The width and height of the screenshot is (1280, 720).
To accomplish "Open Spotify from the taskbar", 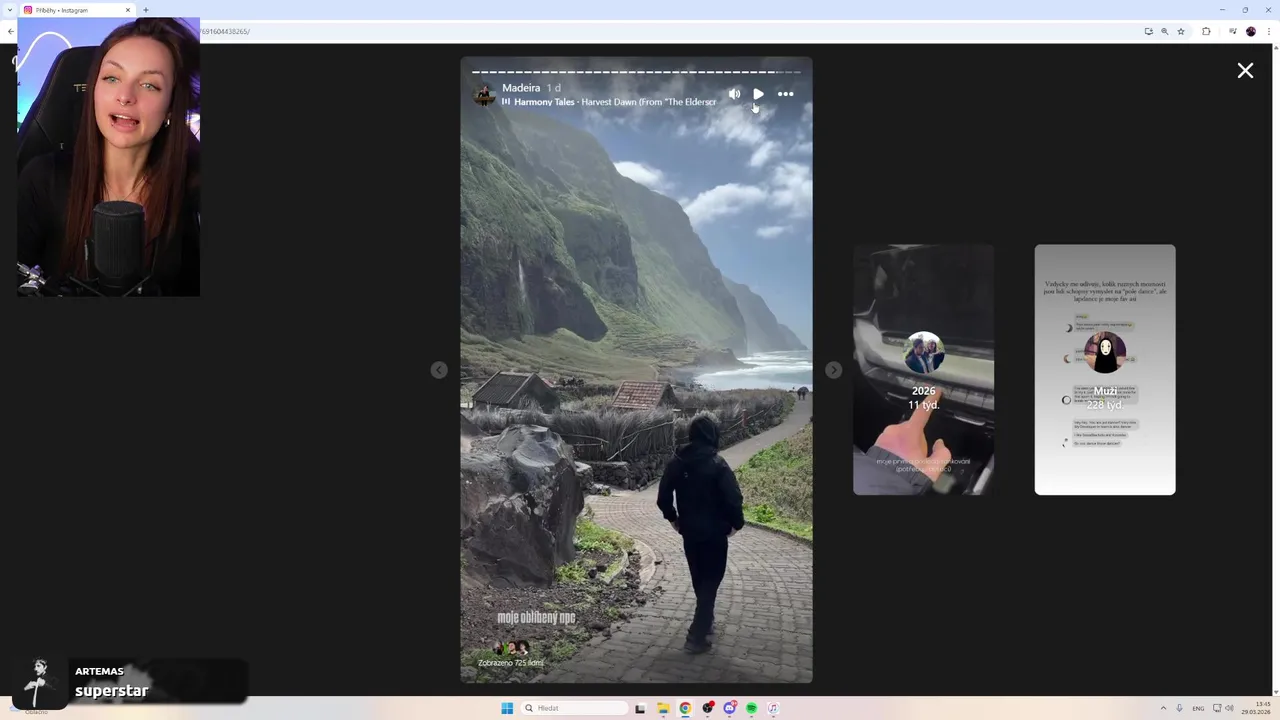I will coord(751,708).
